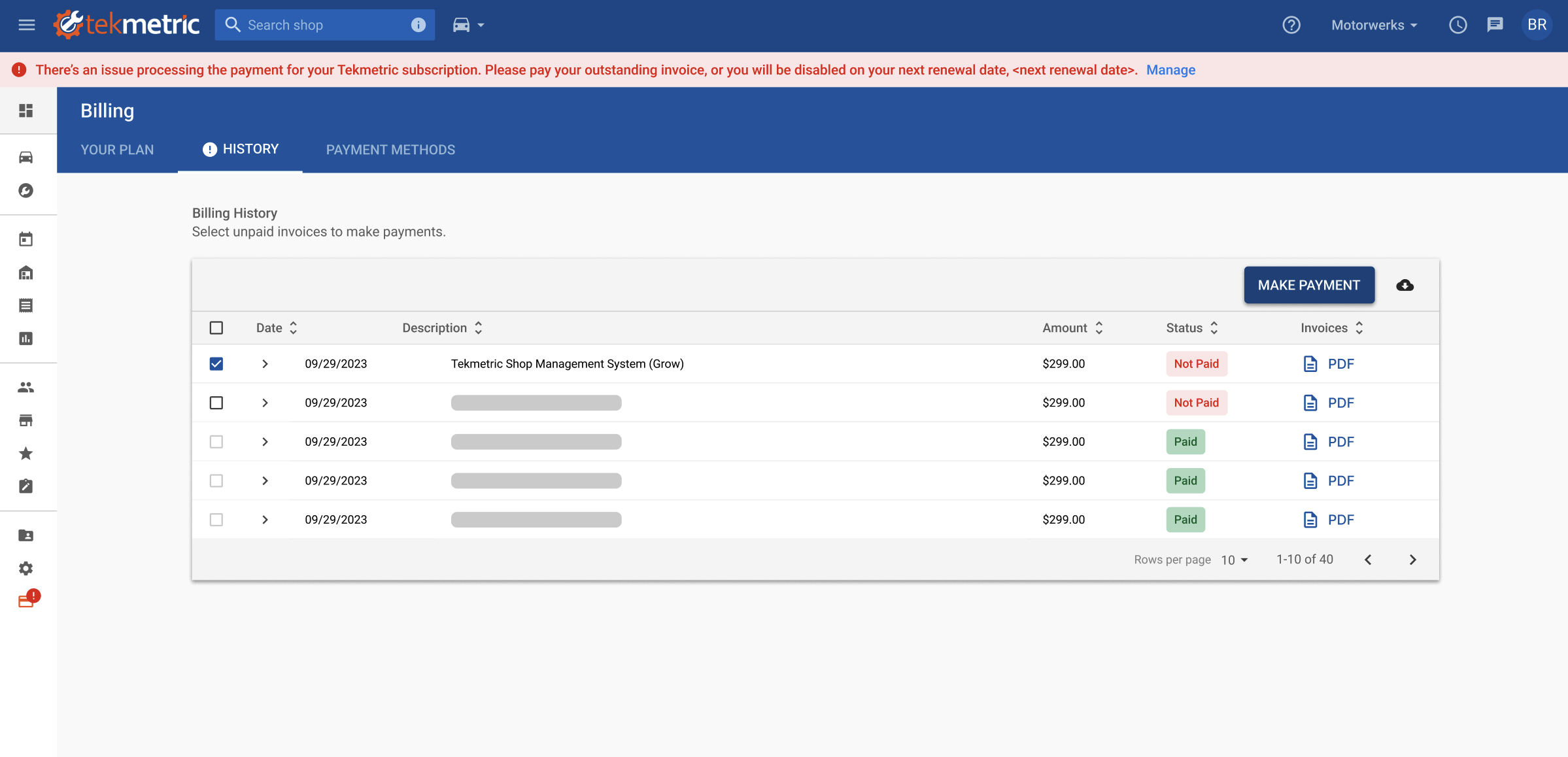Open the garage/inventory icon in sidebar
This screenshot has height=757, width=1568.
26,273
